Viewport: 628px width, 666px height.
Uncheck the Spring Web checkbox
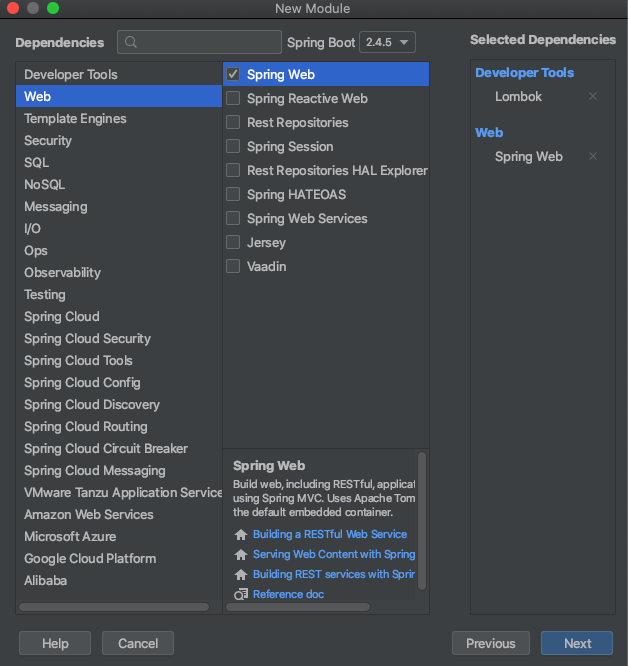(x=233, y=74)
